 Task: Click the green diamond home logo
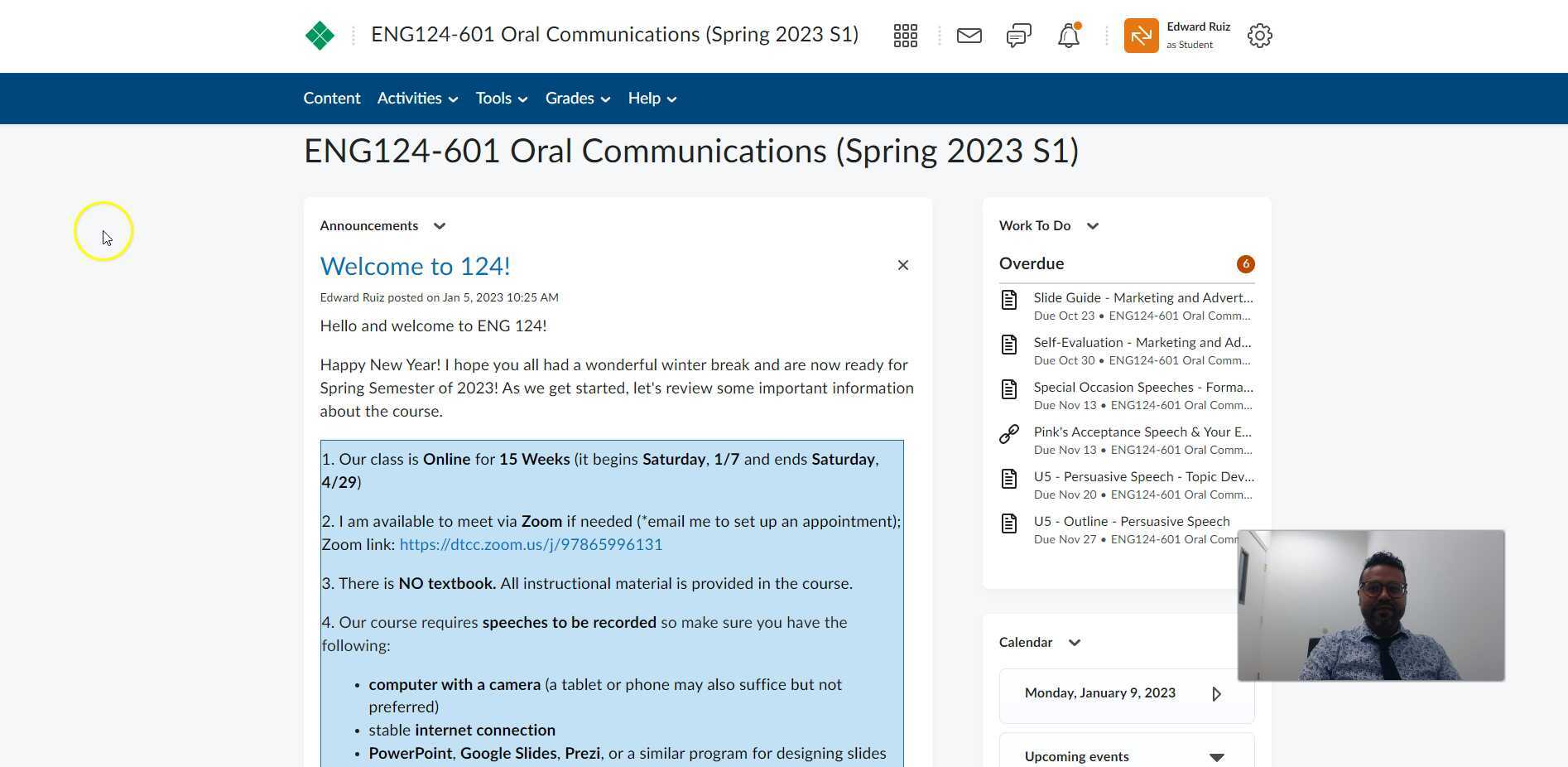pos(320,36)
